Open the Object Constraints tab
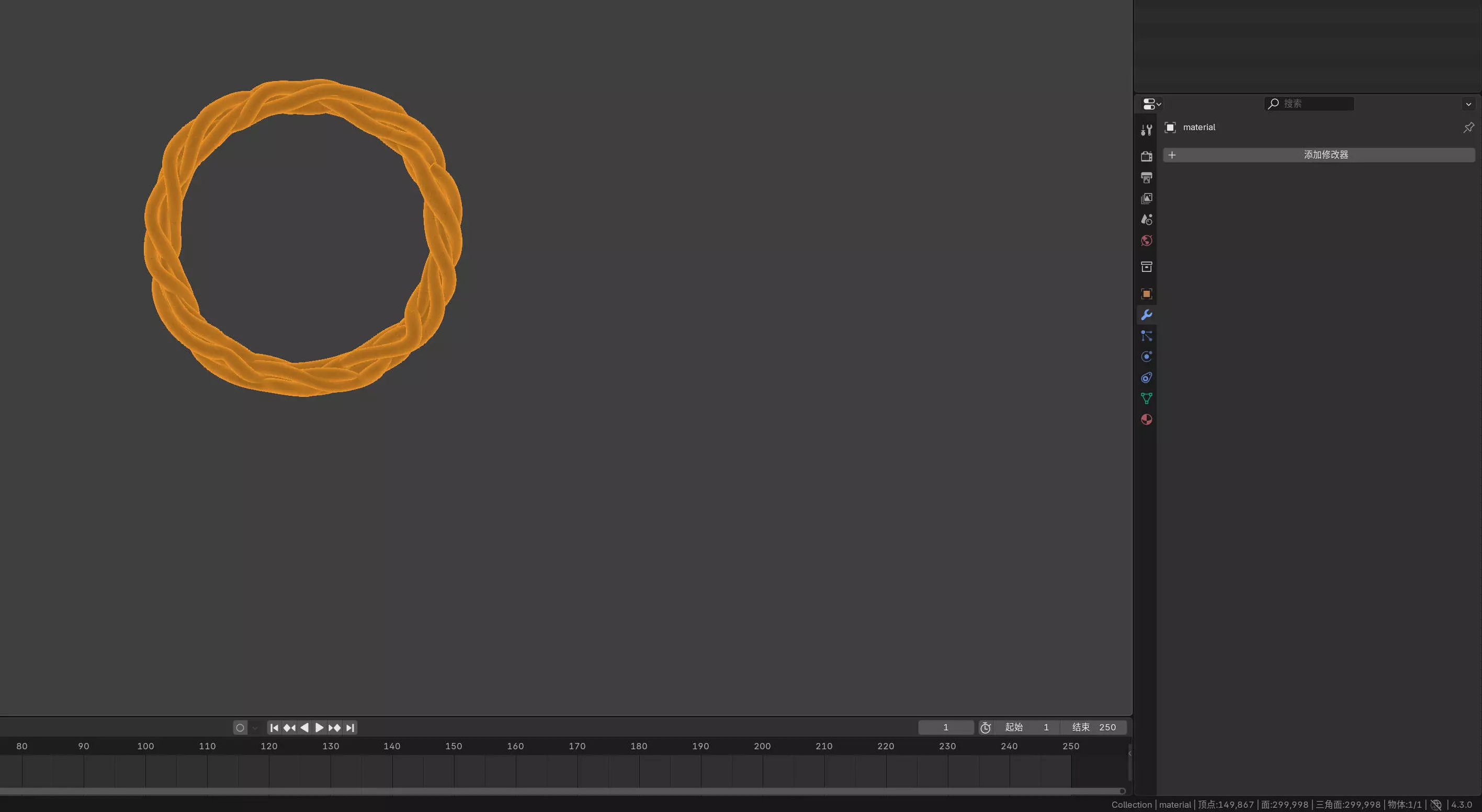This screenshot has width=1482, height=812. (x=1146, y=378)
